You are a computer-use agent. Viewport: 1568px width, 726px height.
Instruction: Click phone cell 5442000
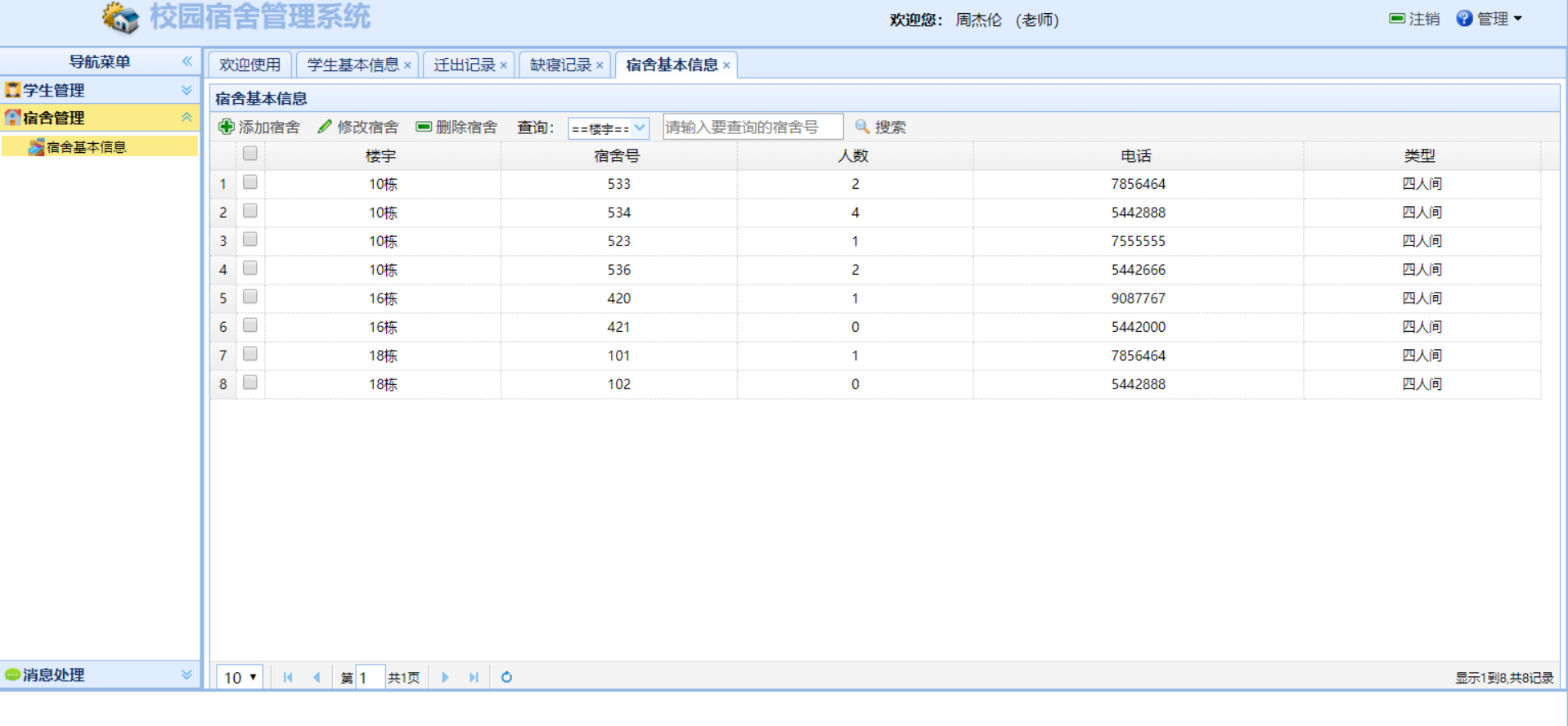1138,327
